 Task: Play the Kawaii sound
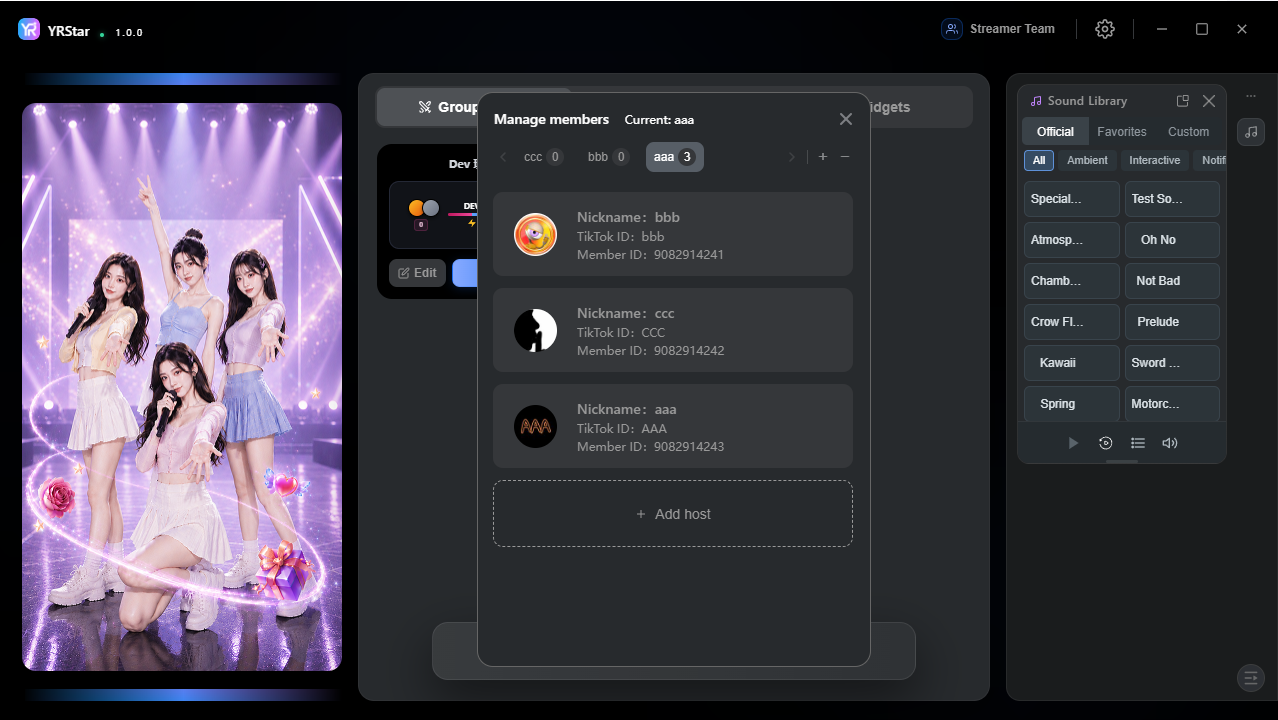pyautogui.click(x=1072, y=363)
